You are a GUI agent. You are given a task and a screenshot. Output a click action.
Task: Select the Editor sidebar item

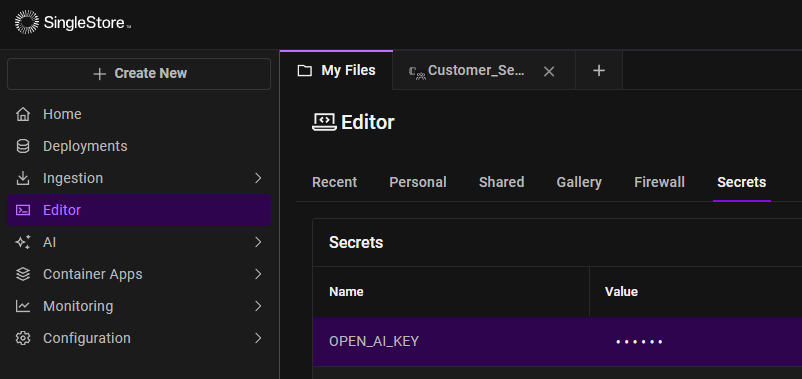pyautogui.click(x=139, y=210)
